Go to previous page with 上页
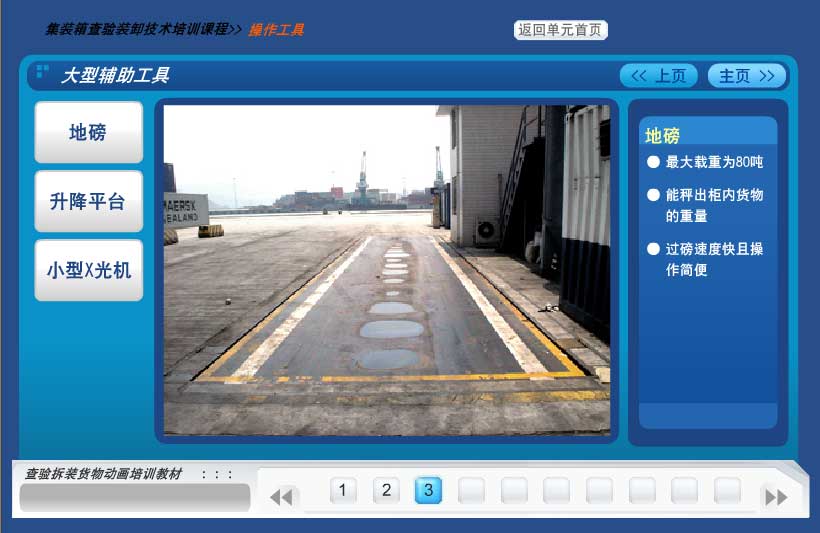The width and height of the screenshot is (820, 533). [x=658, y=76]
